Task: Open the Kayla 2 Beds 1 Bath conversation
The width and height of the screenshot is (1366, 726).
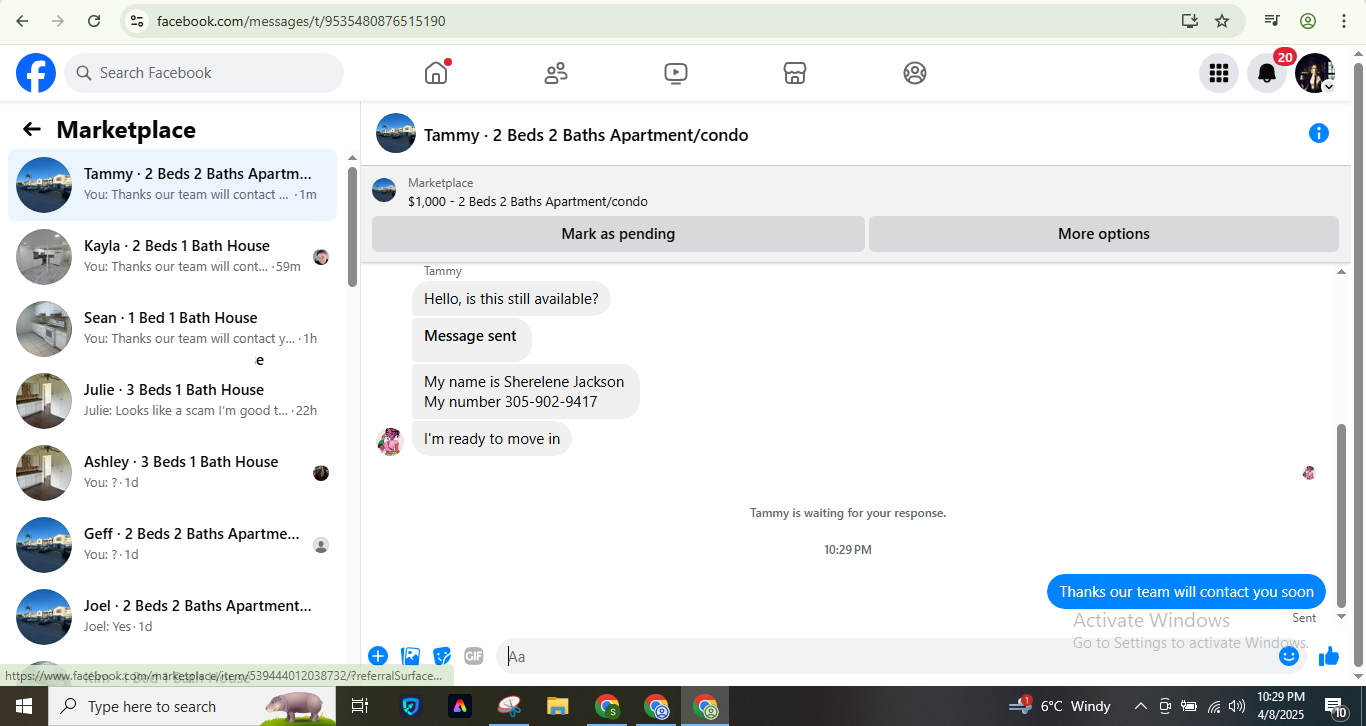Action: coord(172,257)
